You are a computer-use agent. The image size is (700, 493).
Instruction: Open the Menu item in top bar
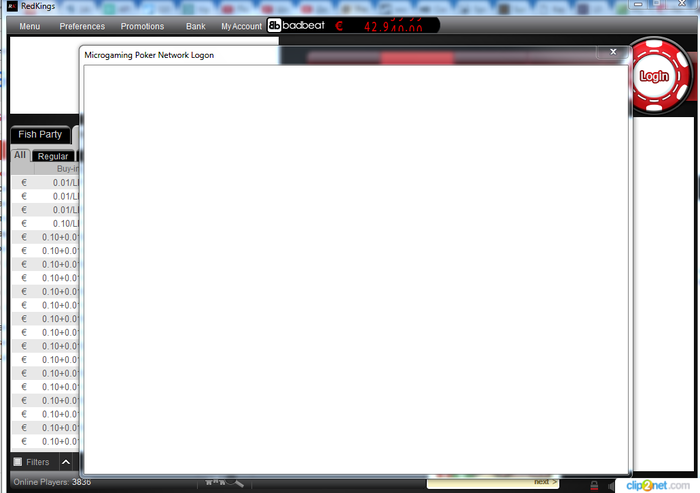[29, 26]
